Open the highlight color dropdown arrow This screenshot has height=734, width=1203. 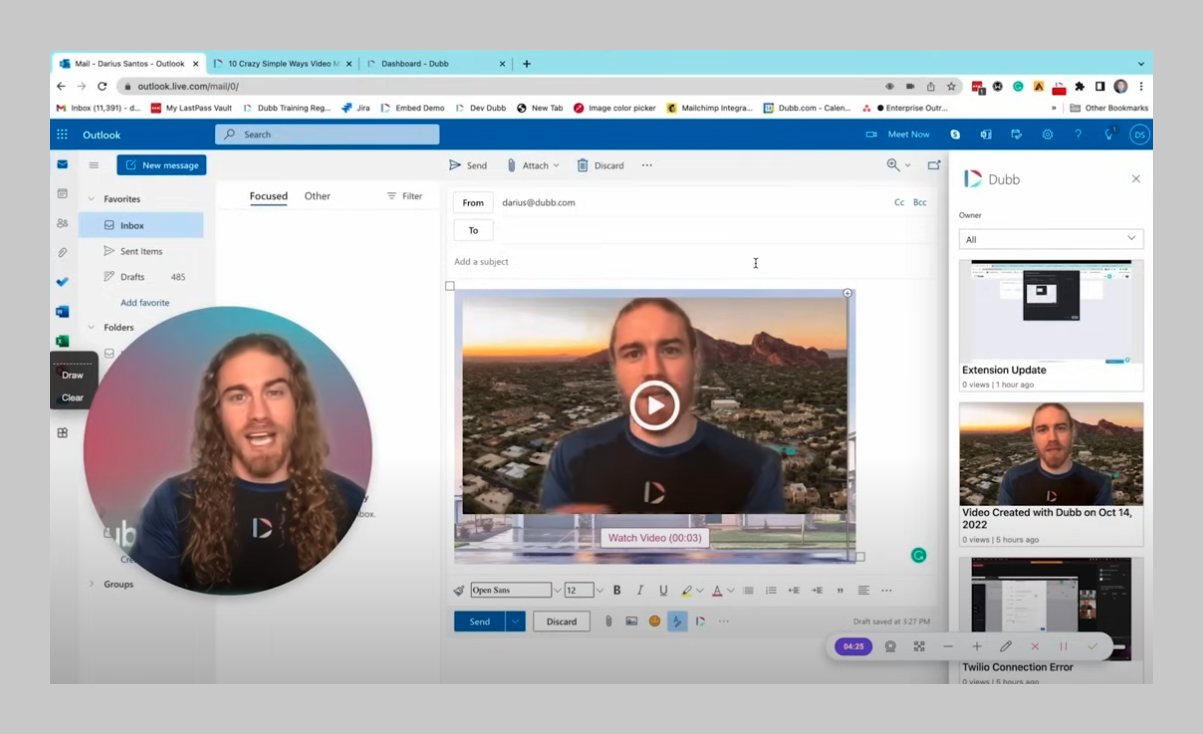tap(700, 590)
